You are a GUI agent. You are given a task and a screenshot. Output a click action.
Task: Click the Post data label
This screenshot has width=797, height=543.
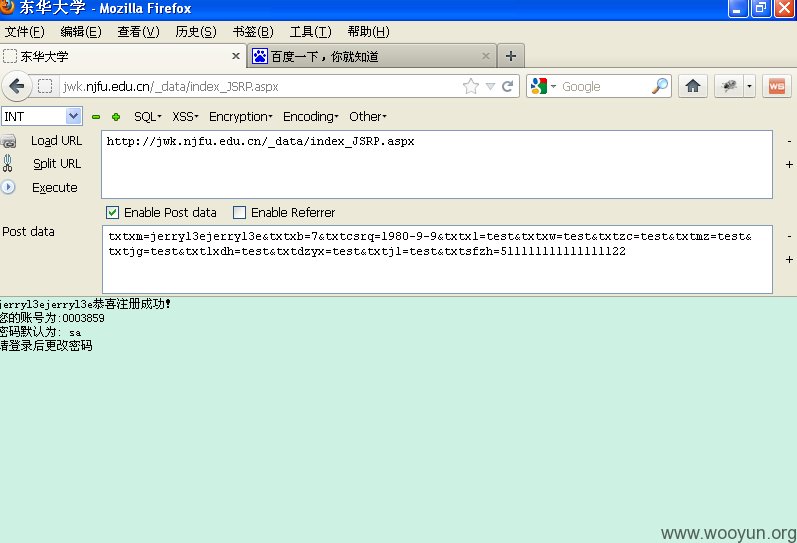click(28, 232)
